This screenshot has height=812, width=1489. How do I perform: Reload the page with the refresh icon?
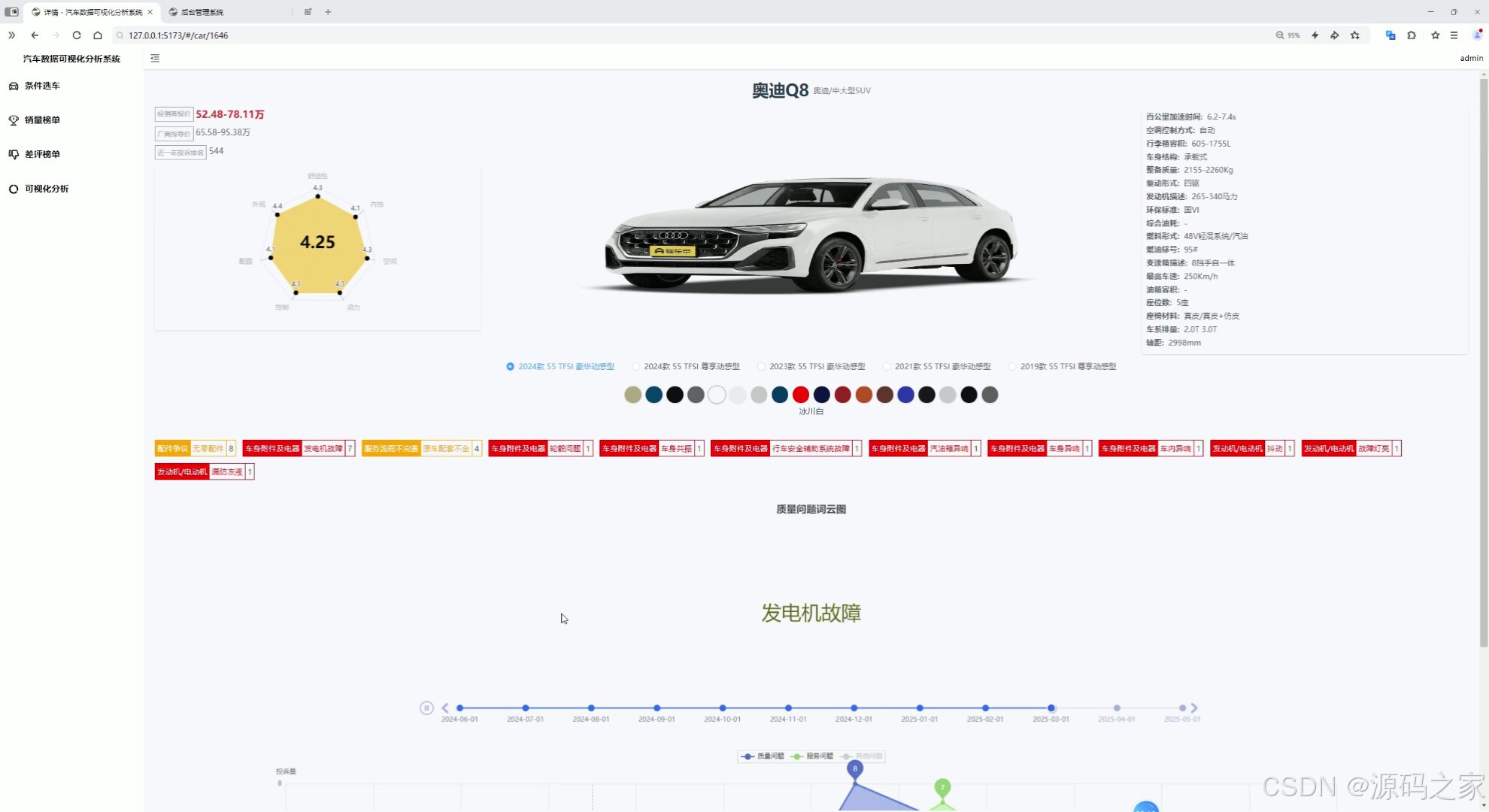tap(77, 35)
